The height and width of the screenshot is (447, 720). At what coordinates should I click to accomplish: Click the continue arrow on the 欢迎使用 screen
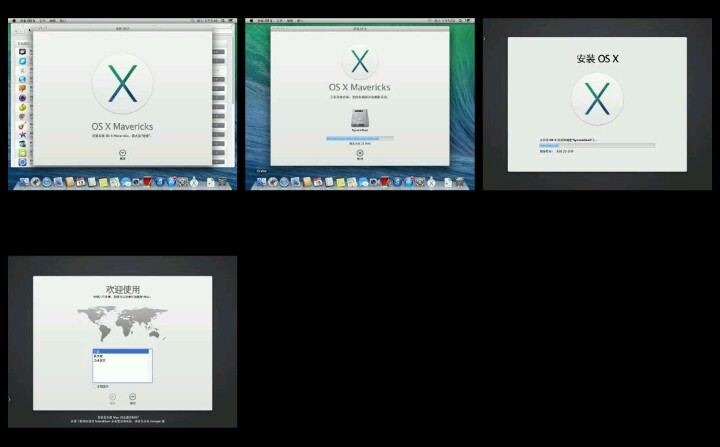point(132,396)
